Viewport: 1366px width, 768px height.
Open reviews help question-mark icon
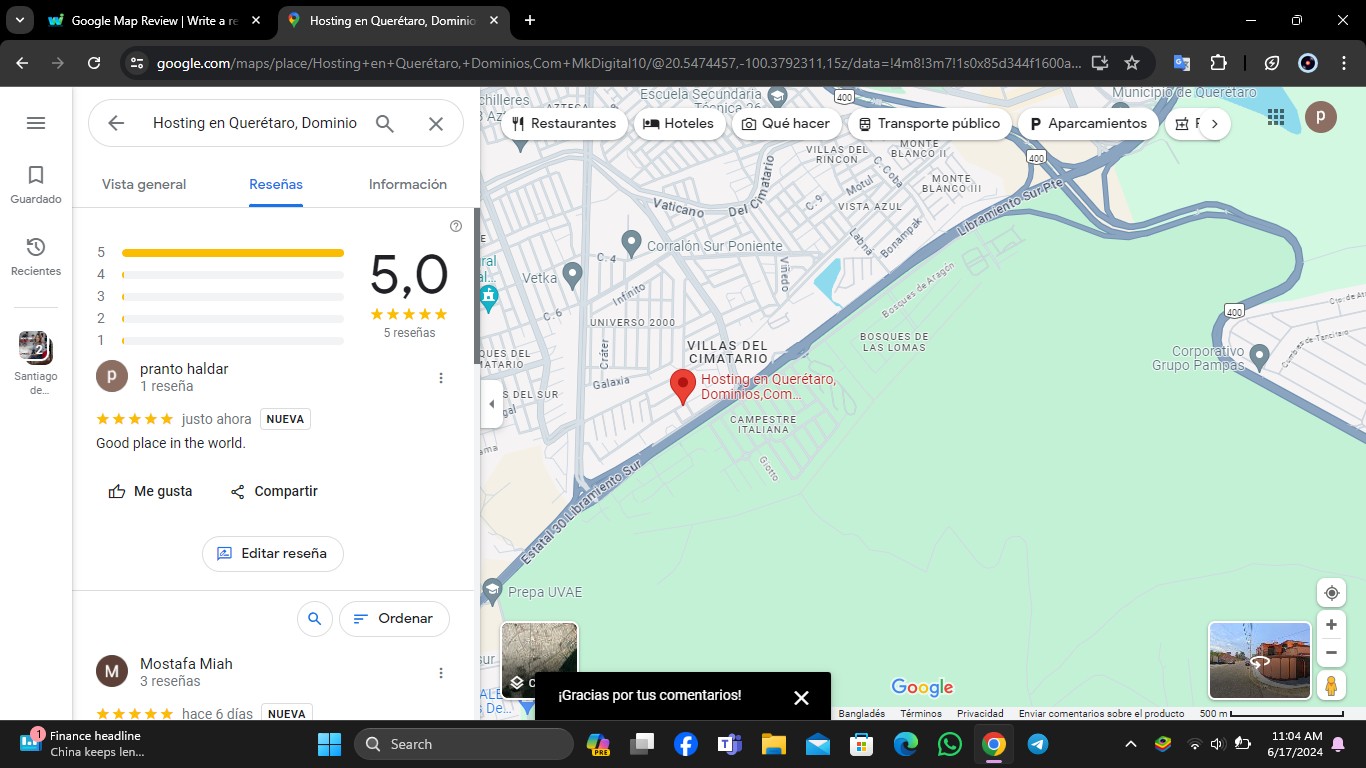pyautogui.click(x=456, y=226)
